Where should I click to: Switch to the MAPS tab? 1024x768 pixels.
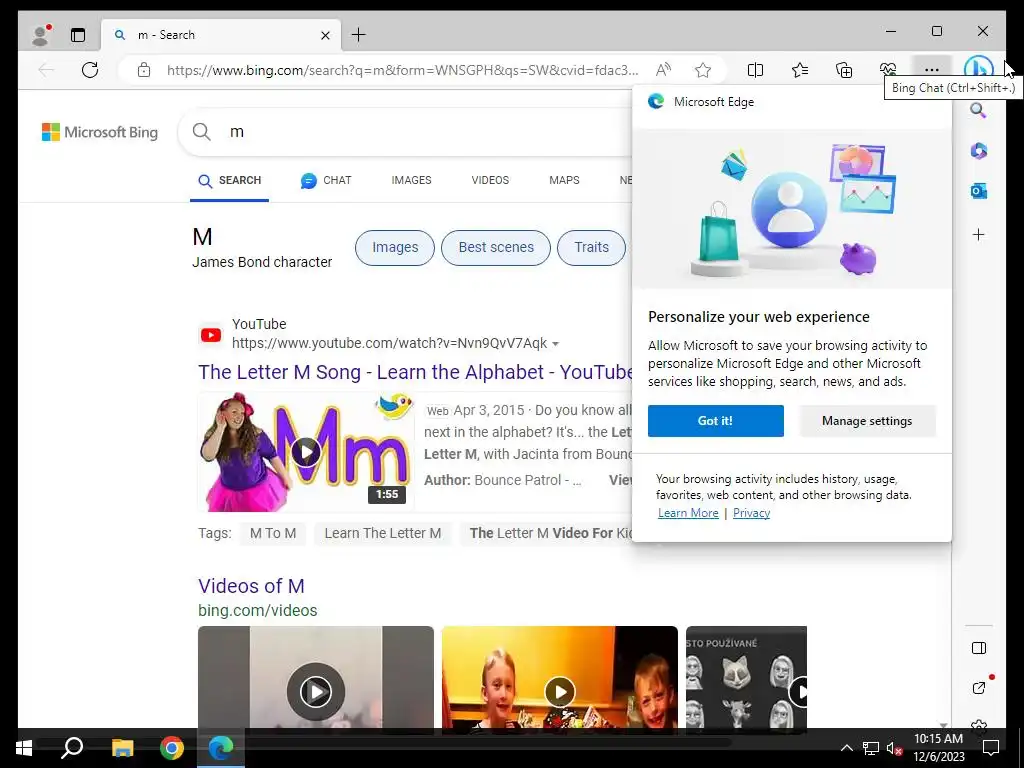point(564,180)
